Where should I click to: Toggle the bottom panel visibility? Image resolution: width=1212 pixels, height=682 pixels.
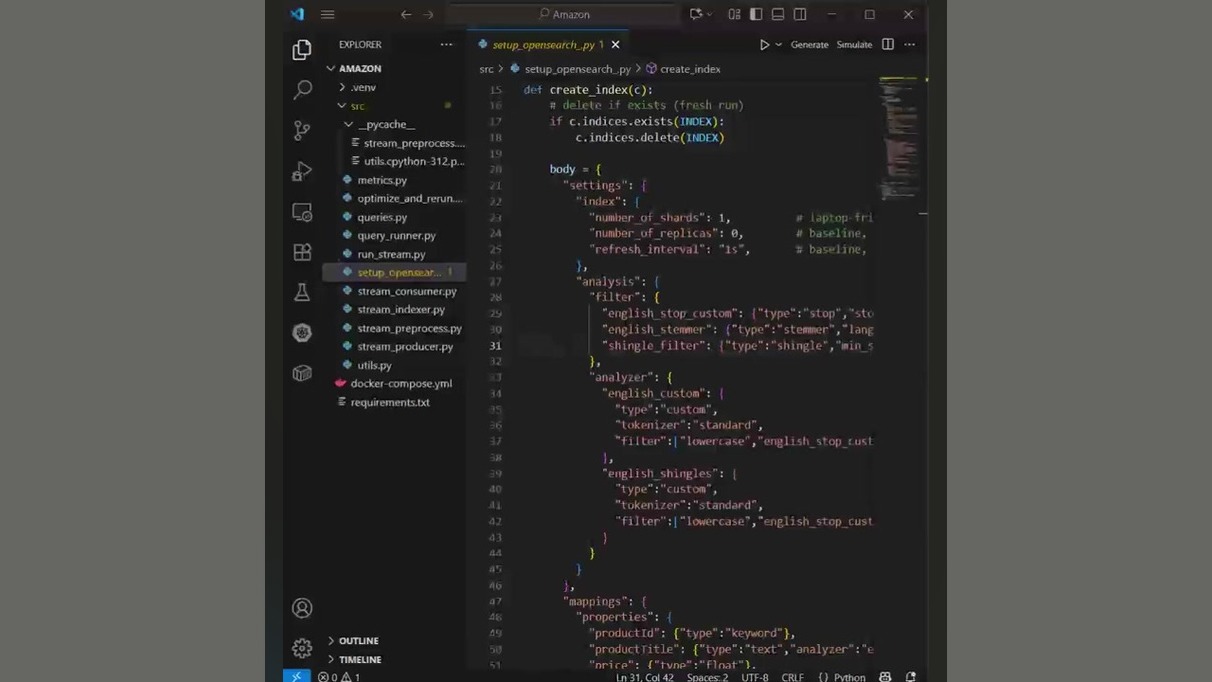click(x=778, y=14)
